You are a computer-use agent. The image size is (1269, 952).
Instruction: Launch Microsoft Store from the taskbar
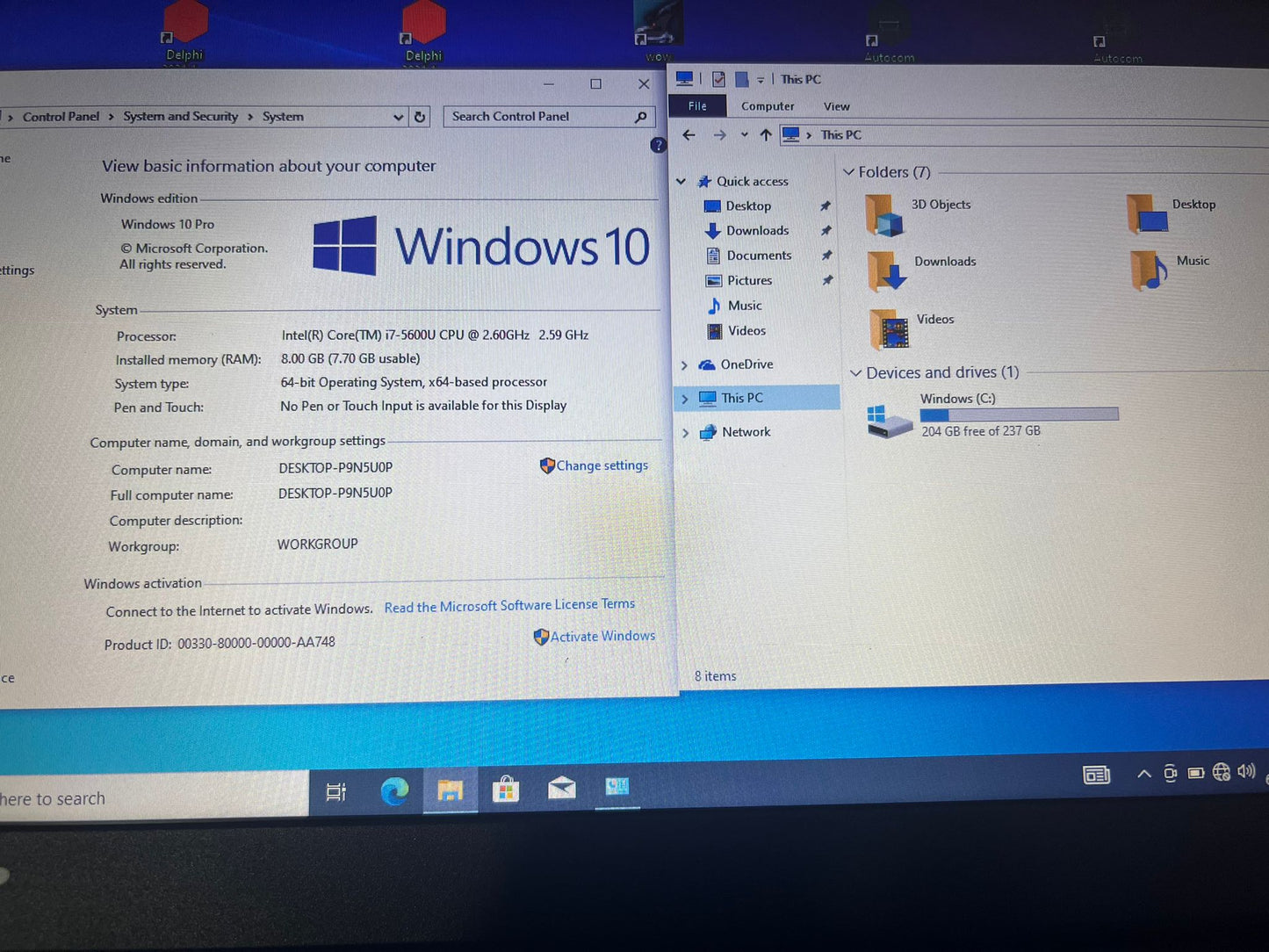click(x=505, y=790)
